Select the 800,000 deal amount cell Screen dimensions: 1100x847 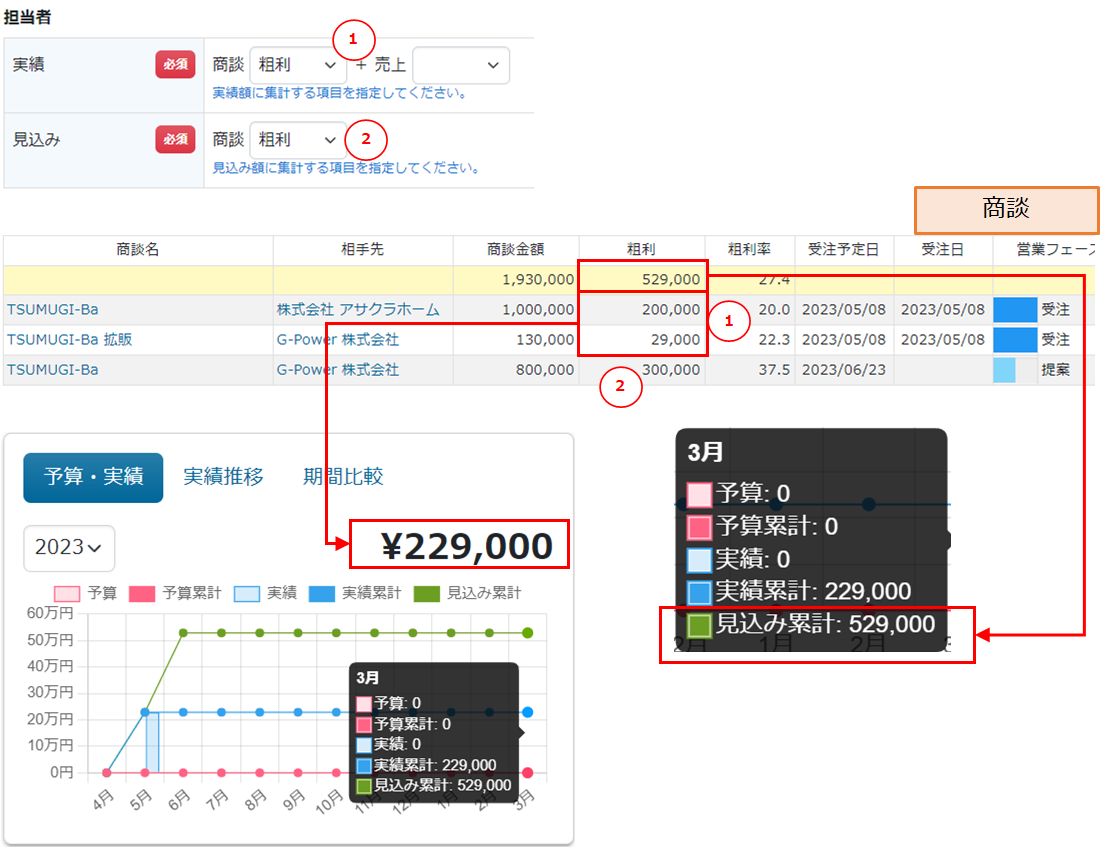(x=516, y=370)
